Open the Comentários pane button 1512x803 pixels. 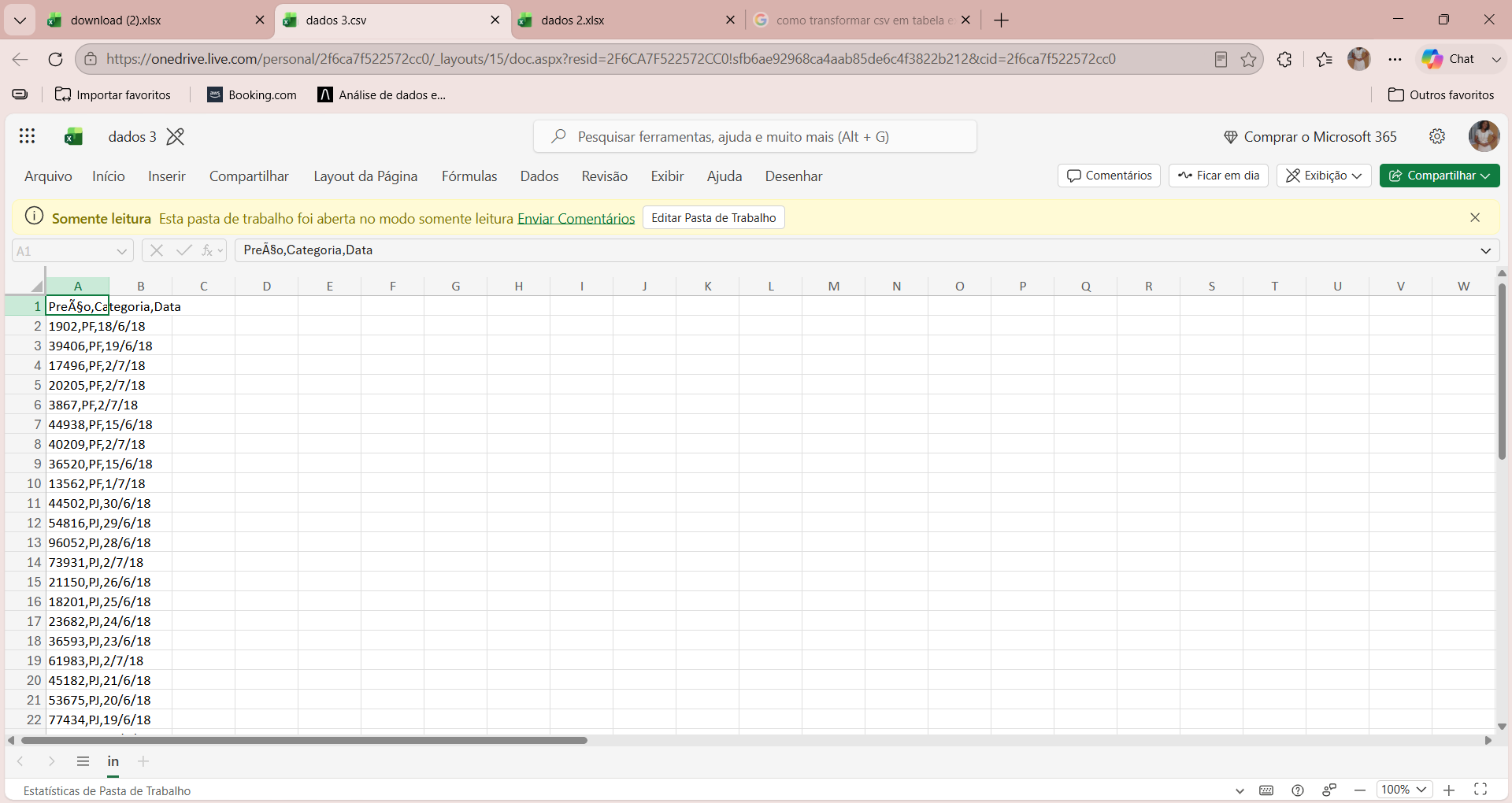coord(1109,176)
